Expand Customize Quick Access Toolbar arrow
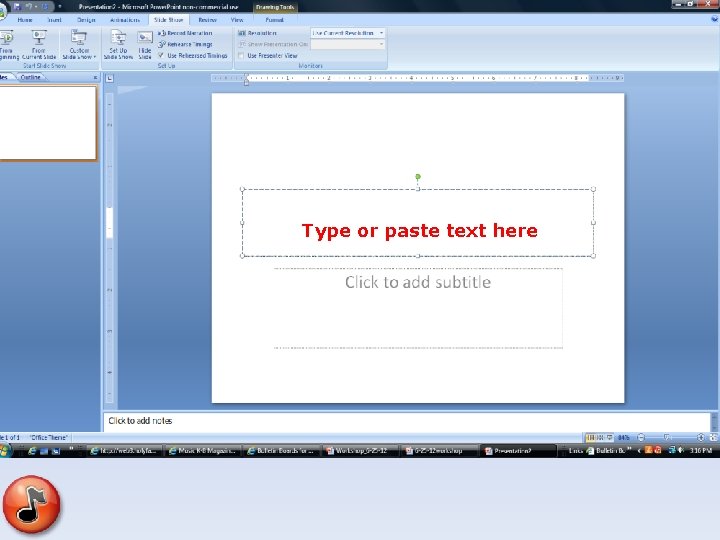The image size is (720, 540). [60, 6]
